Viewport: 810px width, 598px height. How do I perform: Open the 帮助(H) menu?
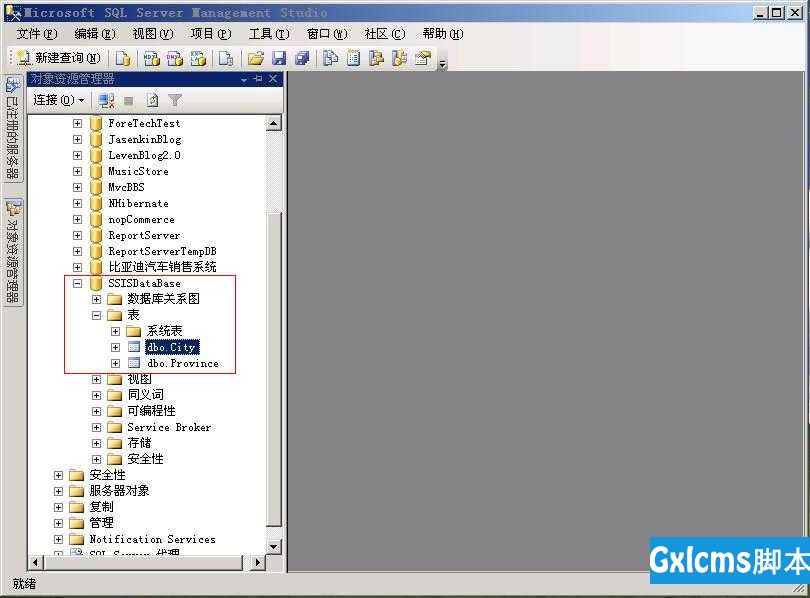point(443,34)
